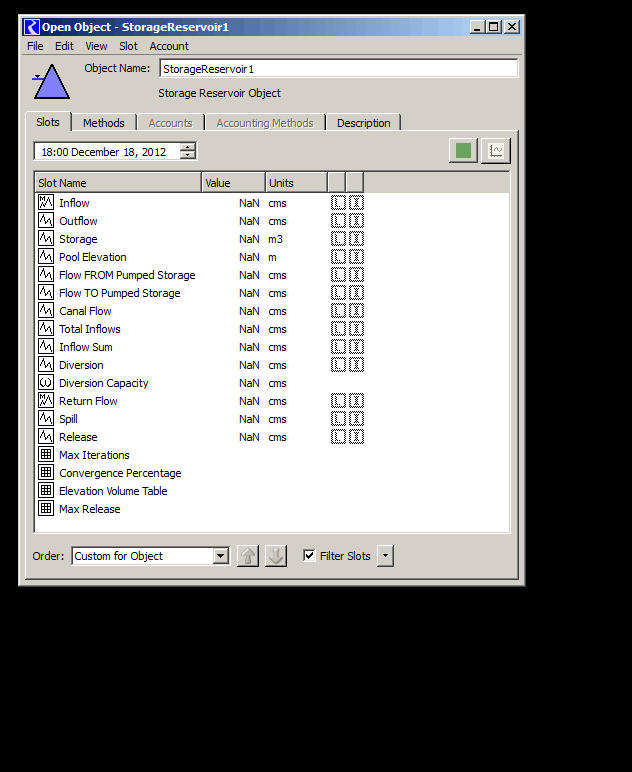
Task: Click the plot slots chart button
Action: [496, 151]
